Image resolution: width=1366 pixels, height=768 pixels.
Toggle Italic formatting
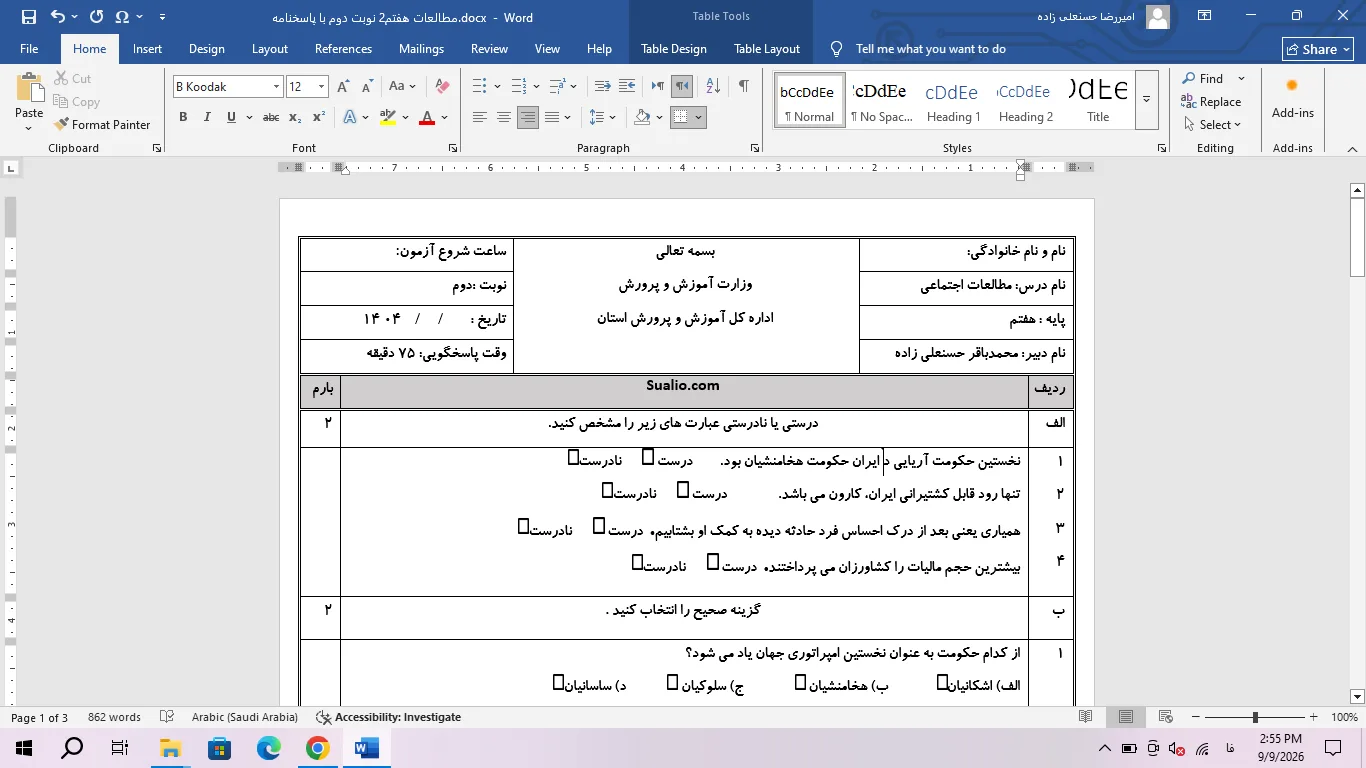click(x=207, y=117)
